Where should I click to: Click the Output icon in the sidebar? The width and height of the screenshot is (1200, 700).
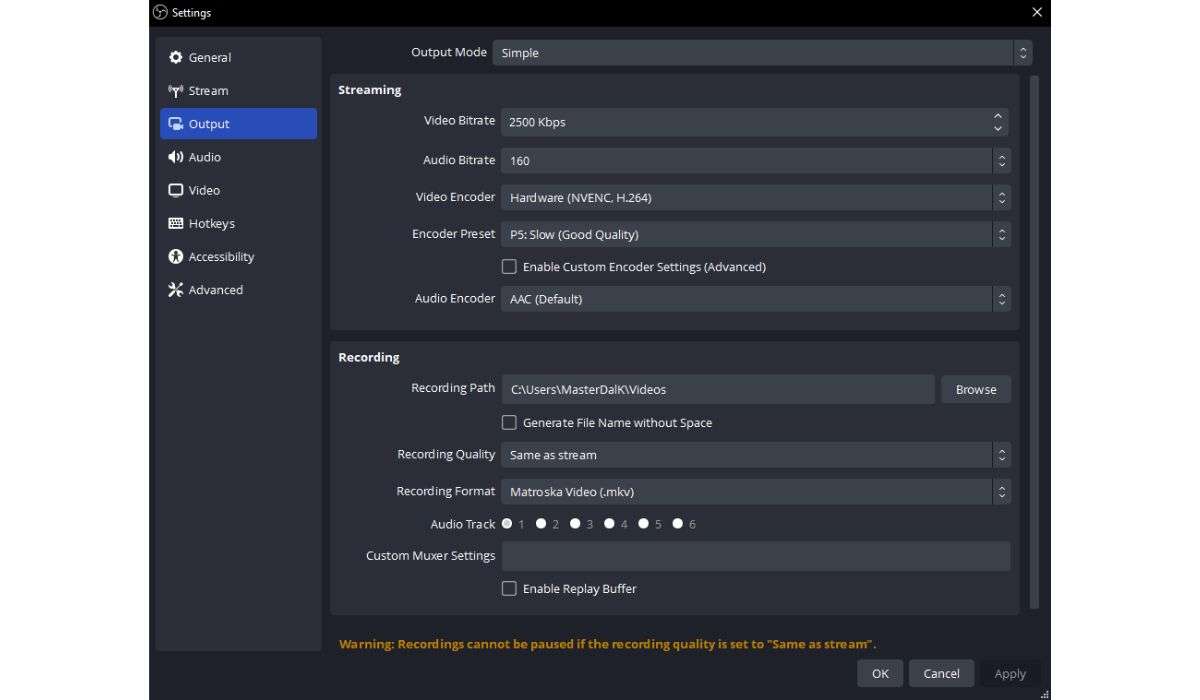point(176,123)
